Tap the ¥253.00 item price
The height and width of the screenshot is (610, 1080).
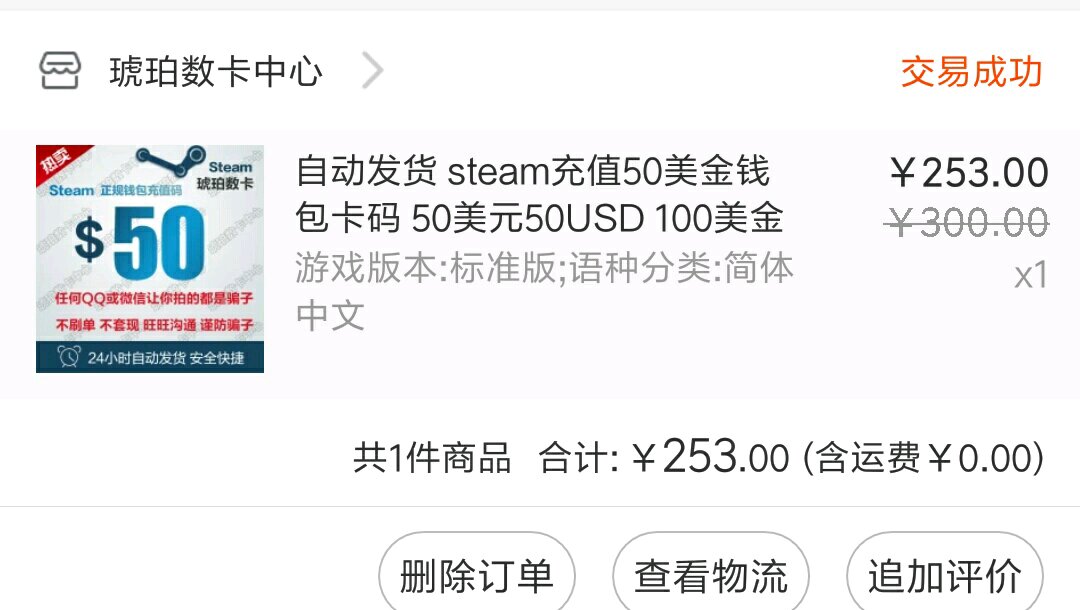pyautogui.click(x=968, y=173)
